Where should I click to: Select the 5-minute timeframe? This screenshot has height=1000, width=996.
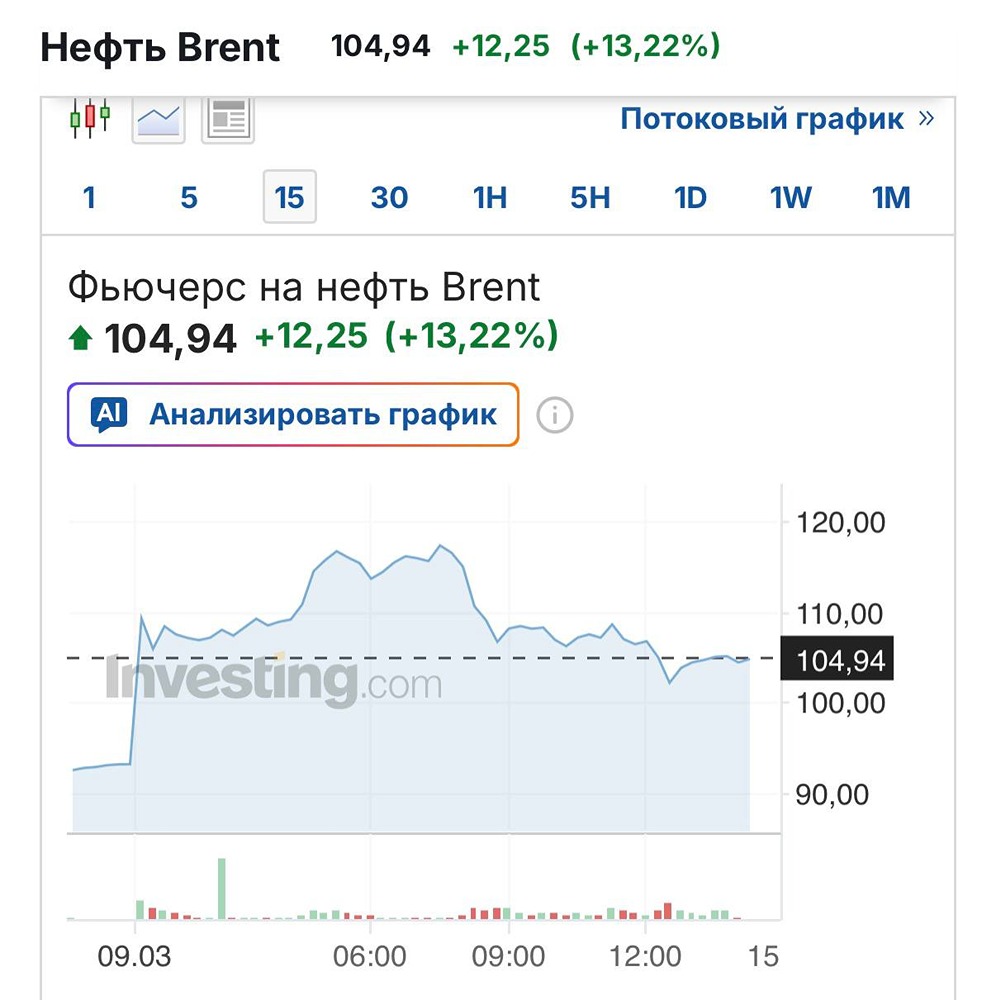(189, 197)
